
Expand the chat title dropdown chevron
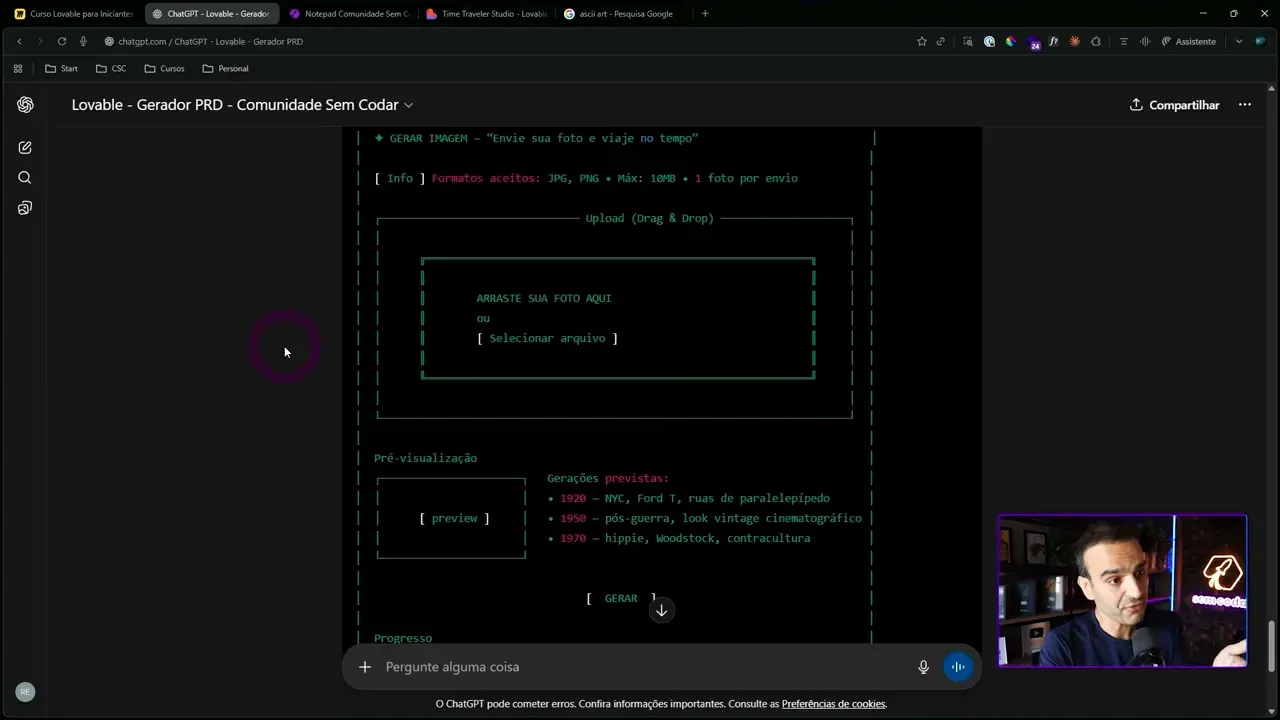pos(408,104)
